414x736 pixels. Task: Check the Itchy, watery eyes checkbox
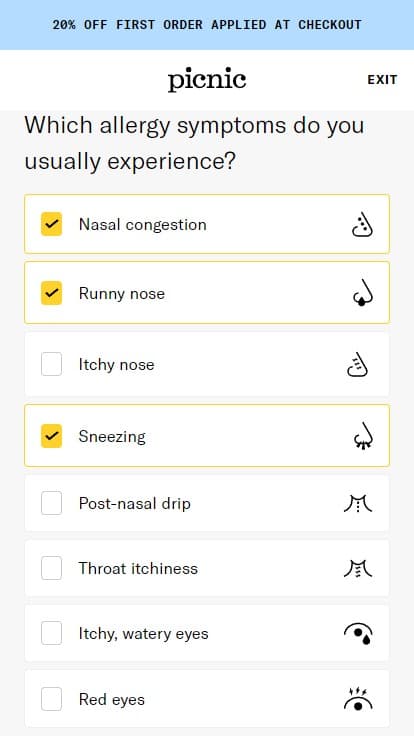tap(51, 633)
